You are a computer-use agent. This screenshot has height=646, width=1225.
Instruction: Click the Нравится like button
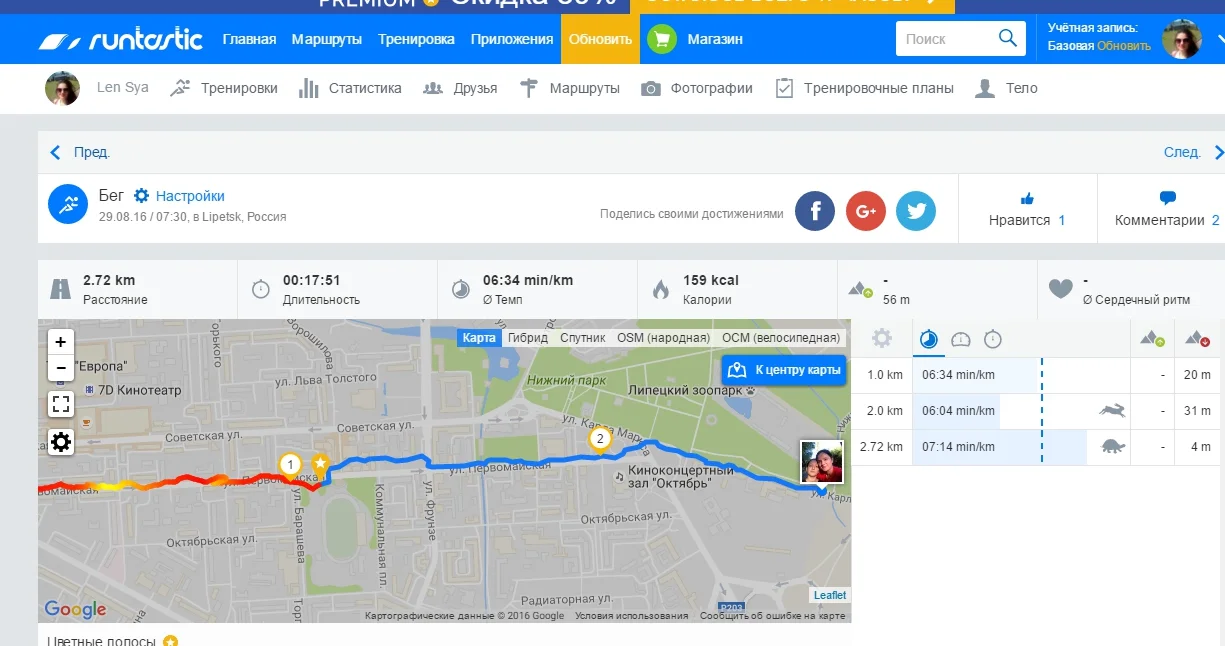[1027, 220]
